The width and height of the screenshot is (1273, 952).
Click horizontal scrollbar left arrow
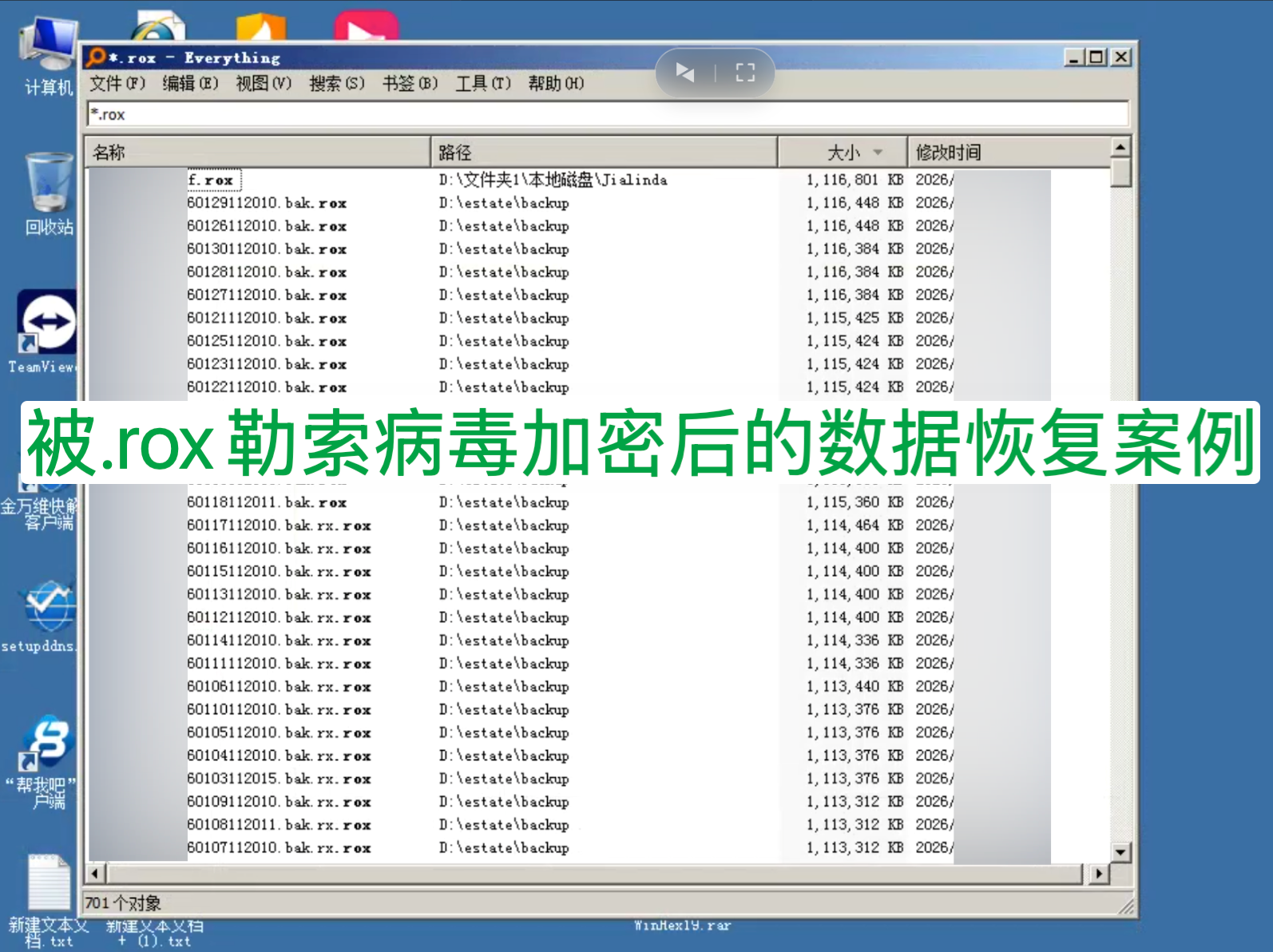coord(97,874)
